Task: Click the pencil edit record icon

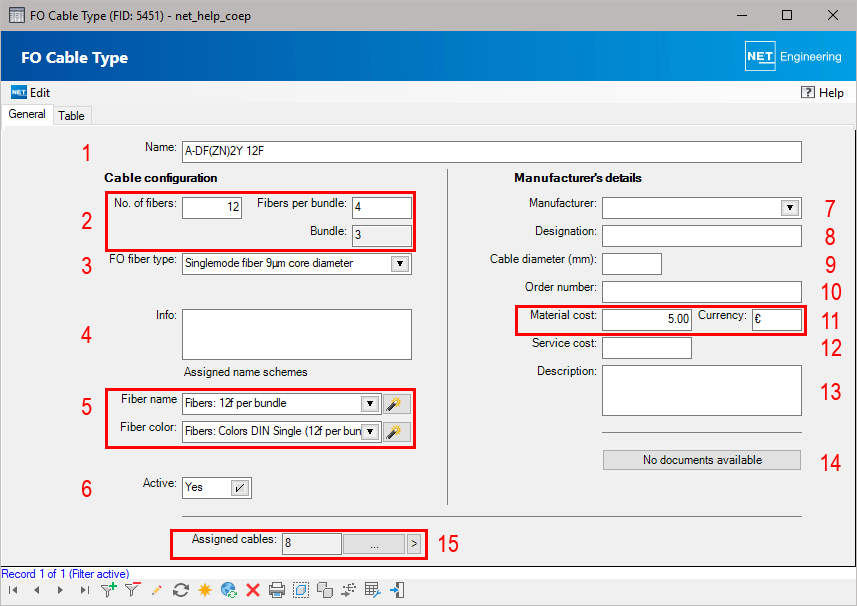Action: pos(156,590)
